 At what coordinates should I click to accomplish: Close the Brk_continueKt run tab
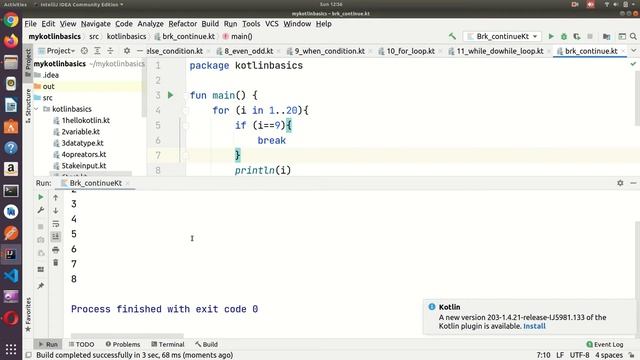127,183
